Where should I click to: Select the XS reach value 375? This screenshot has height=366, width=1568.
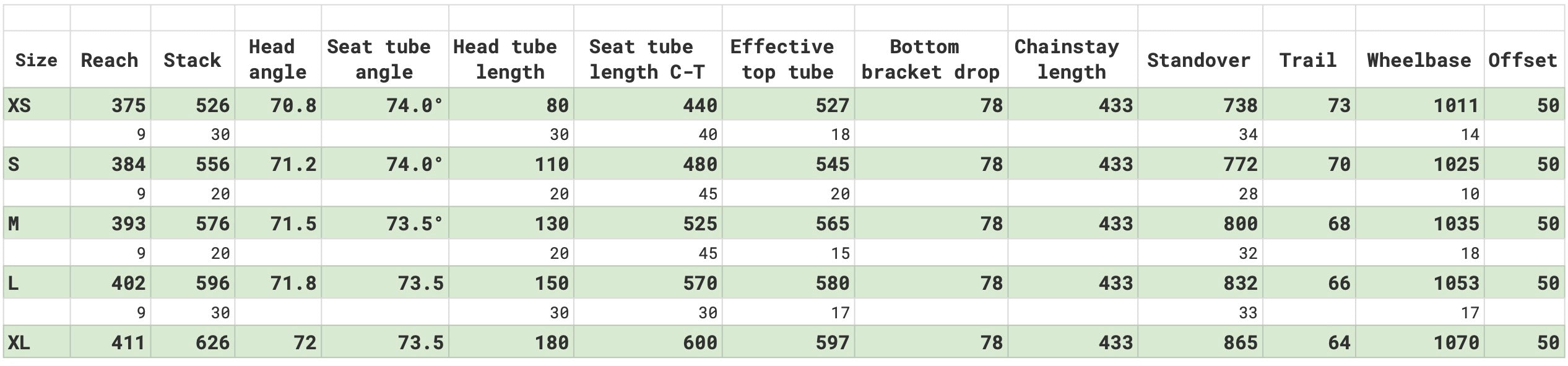[128, 105]
